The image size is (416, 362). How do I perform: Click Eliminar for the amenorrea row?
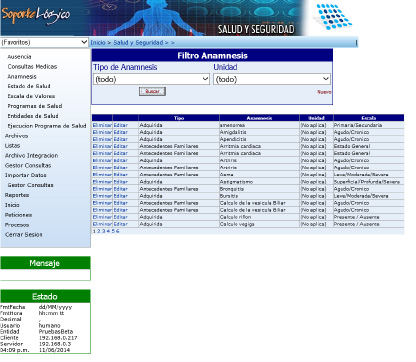click(x=102, y=125)
